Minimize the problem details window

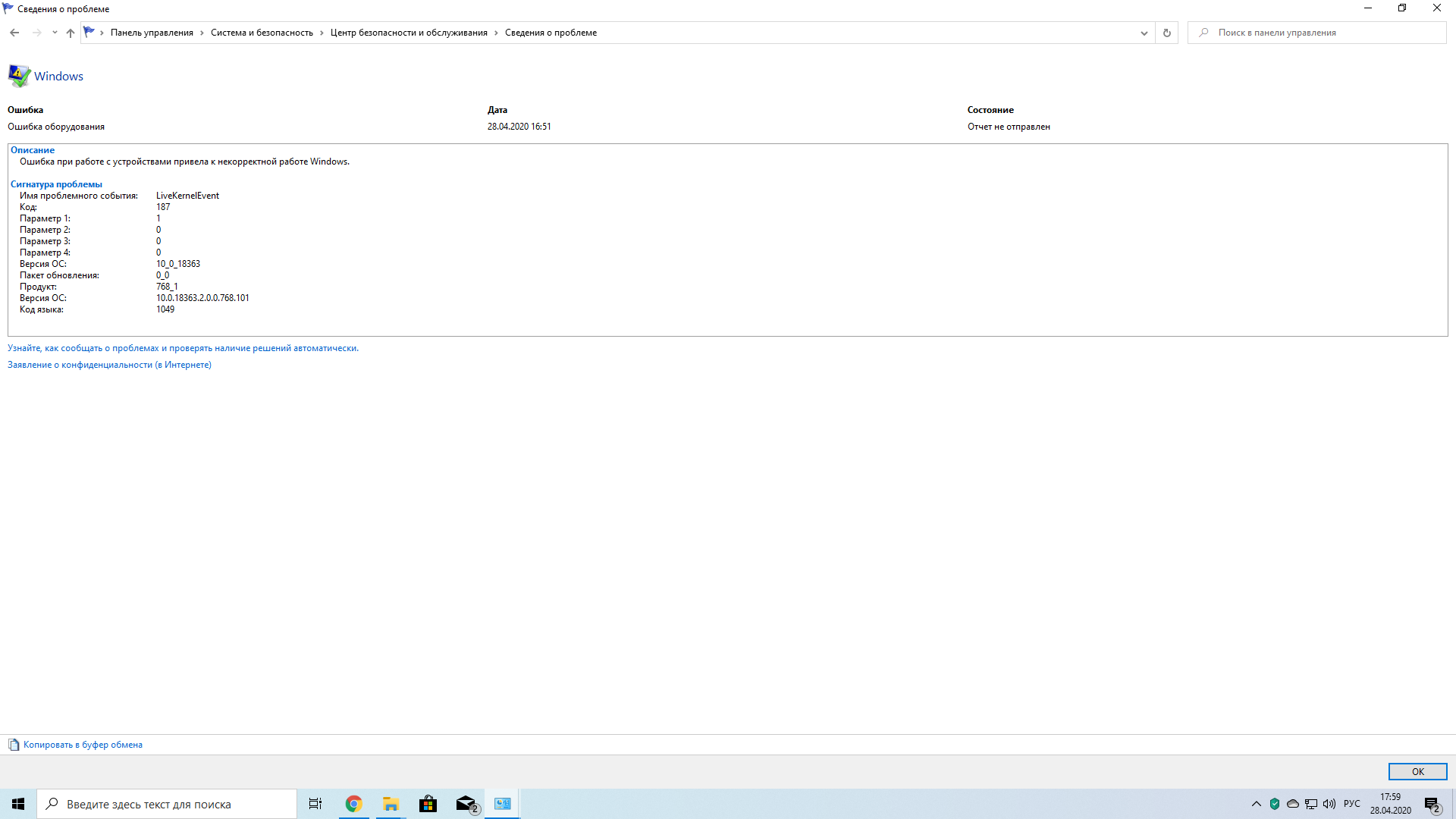pyautogui.click(x=1368, y=8)
